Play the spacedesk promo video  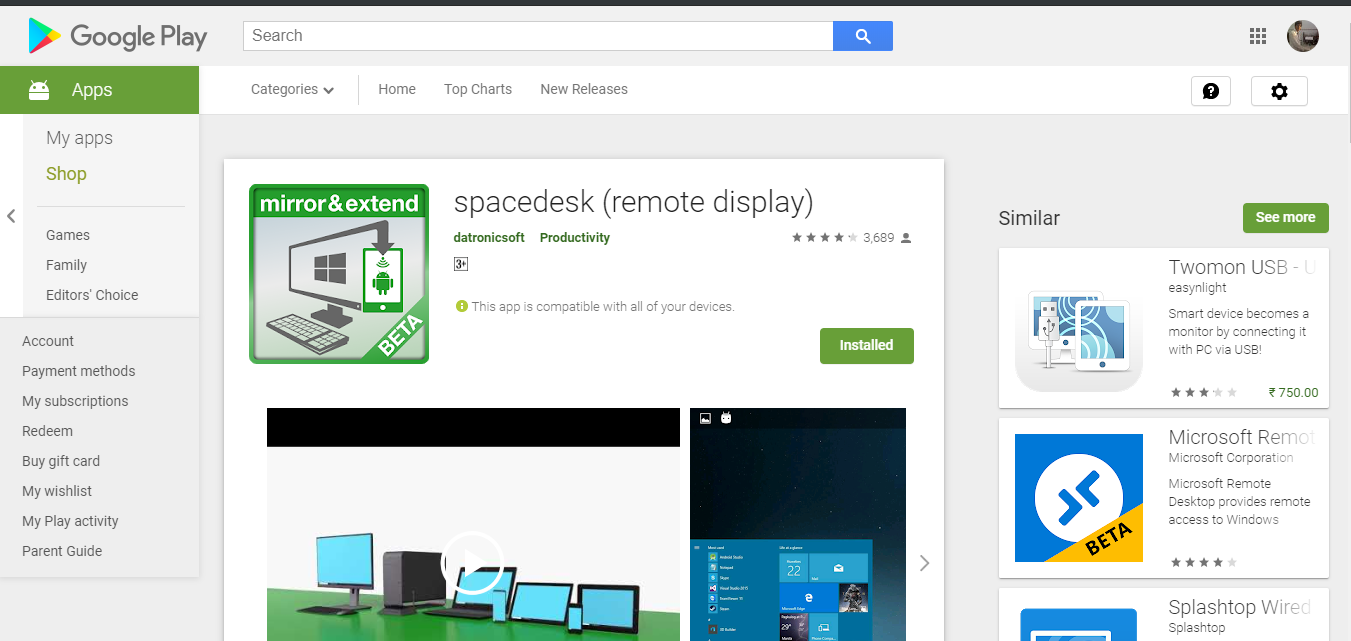473,563
